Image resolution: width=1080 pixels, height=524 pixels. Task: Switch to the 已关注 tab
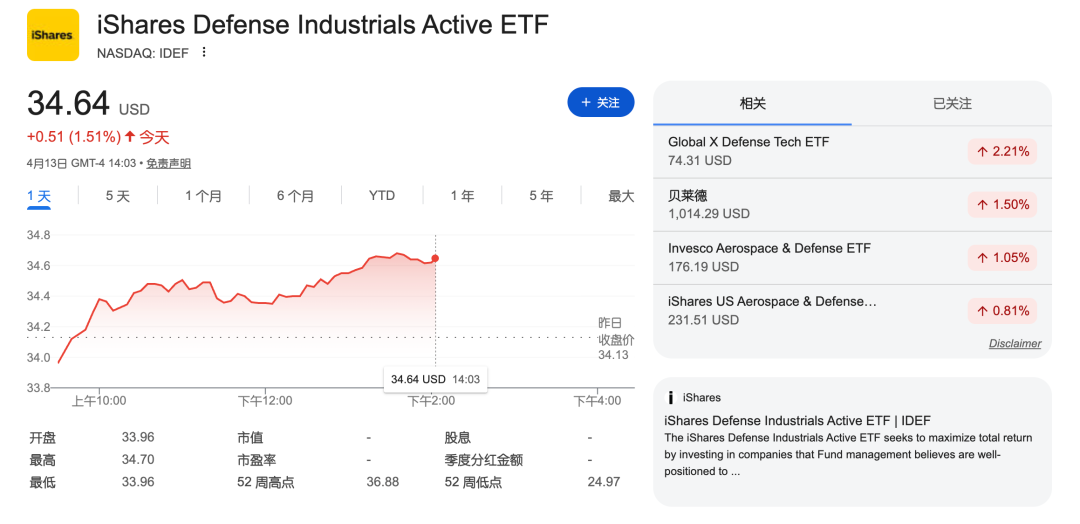point(952,104)
